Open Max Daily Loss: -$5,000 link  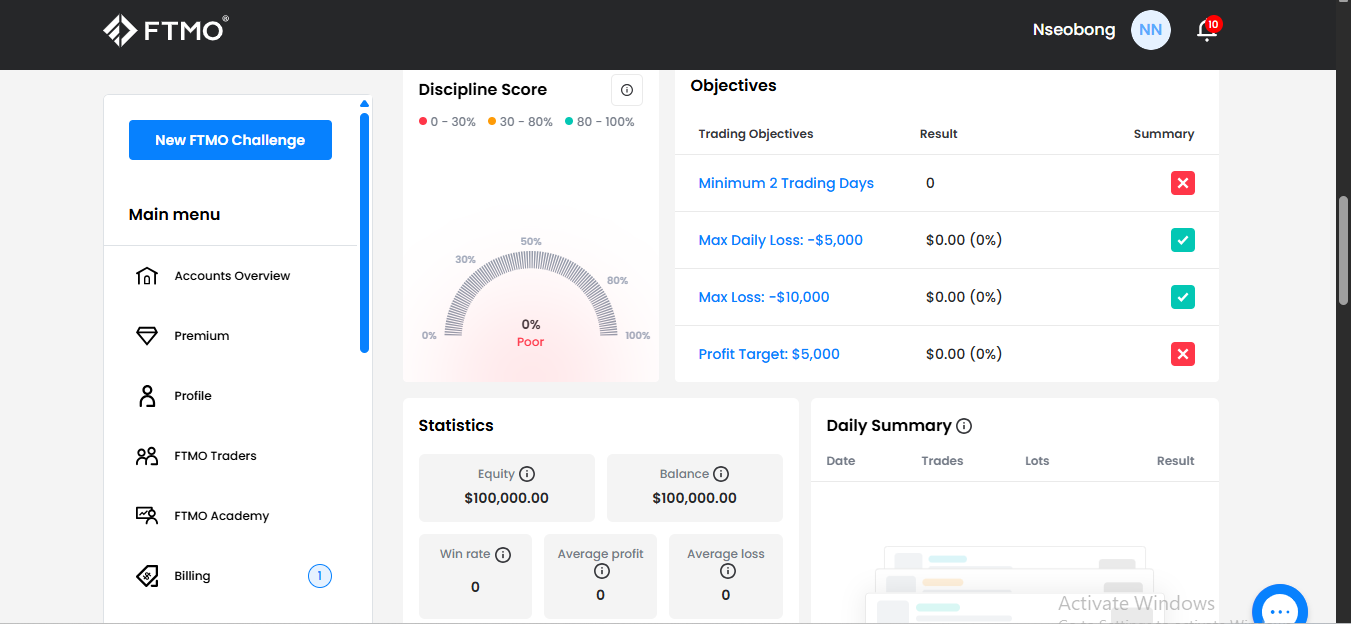780,240
